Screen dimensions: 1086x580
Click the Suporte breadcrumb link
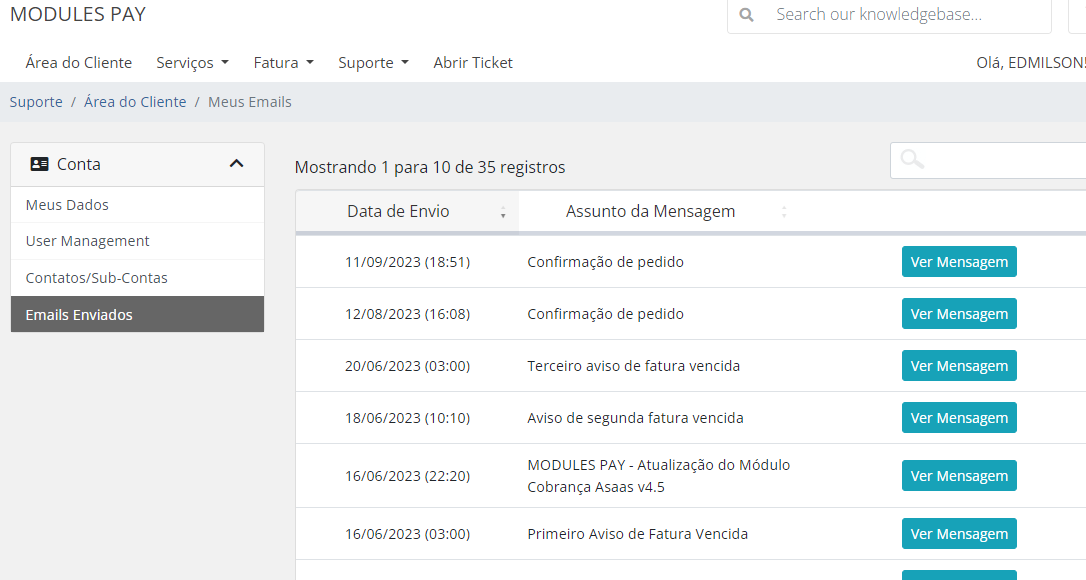36,102
